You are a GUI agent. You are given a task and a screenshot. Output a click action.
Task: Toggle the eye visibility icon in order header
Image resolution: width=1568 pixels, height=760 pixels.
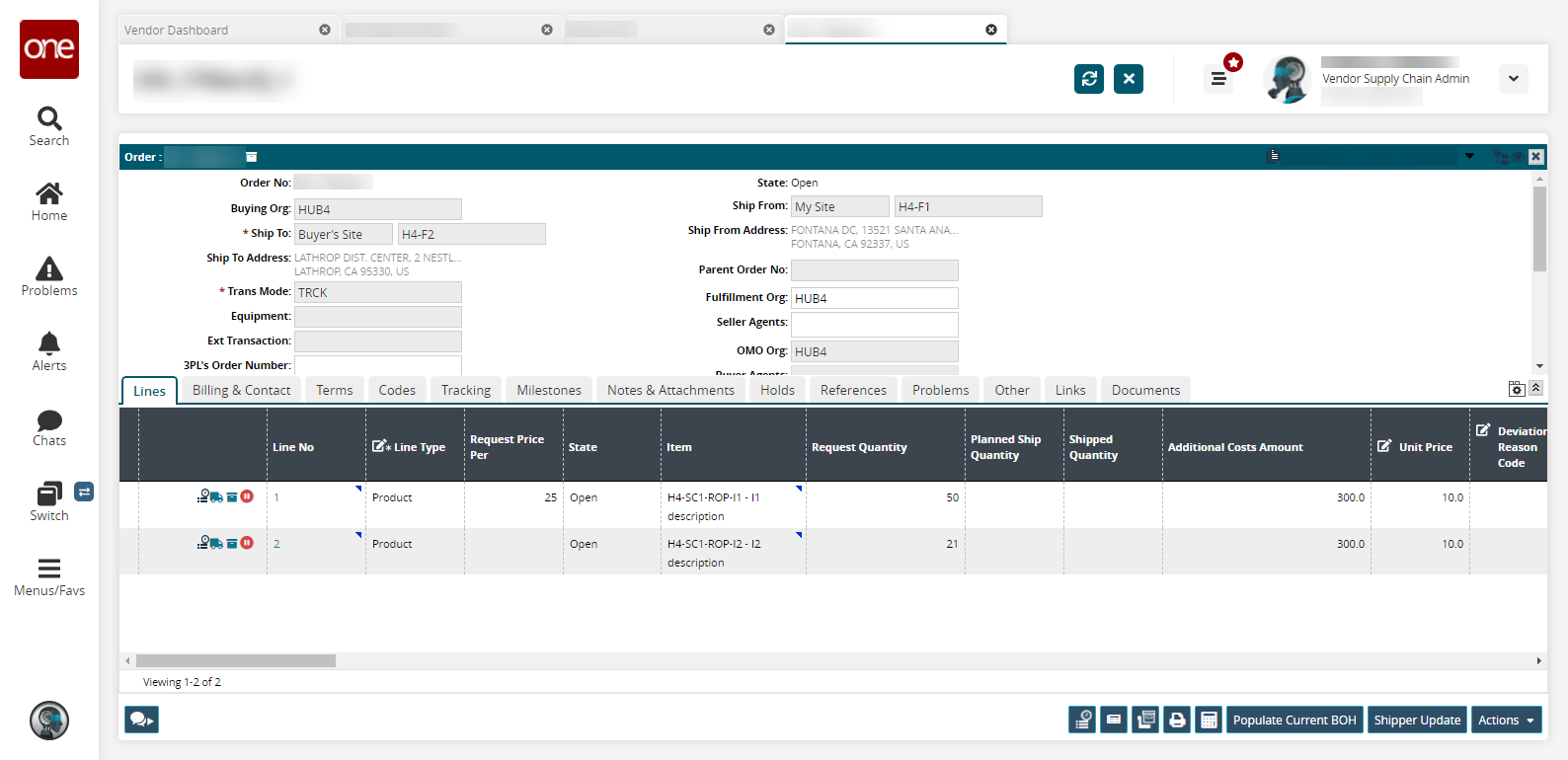tap(1517, 157)
